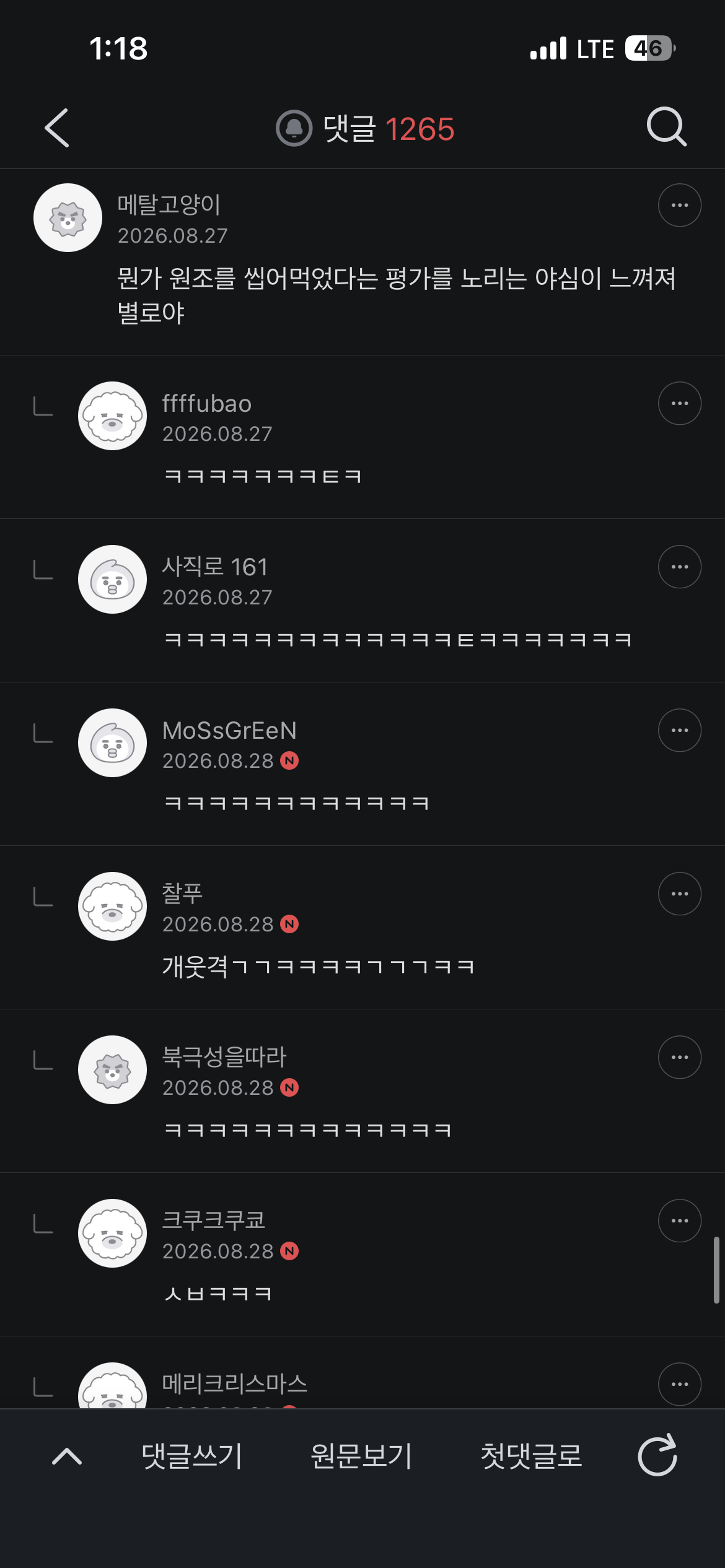Go back using the left arrow

(x=57, y=128)
